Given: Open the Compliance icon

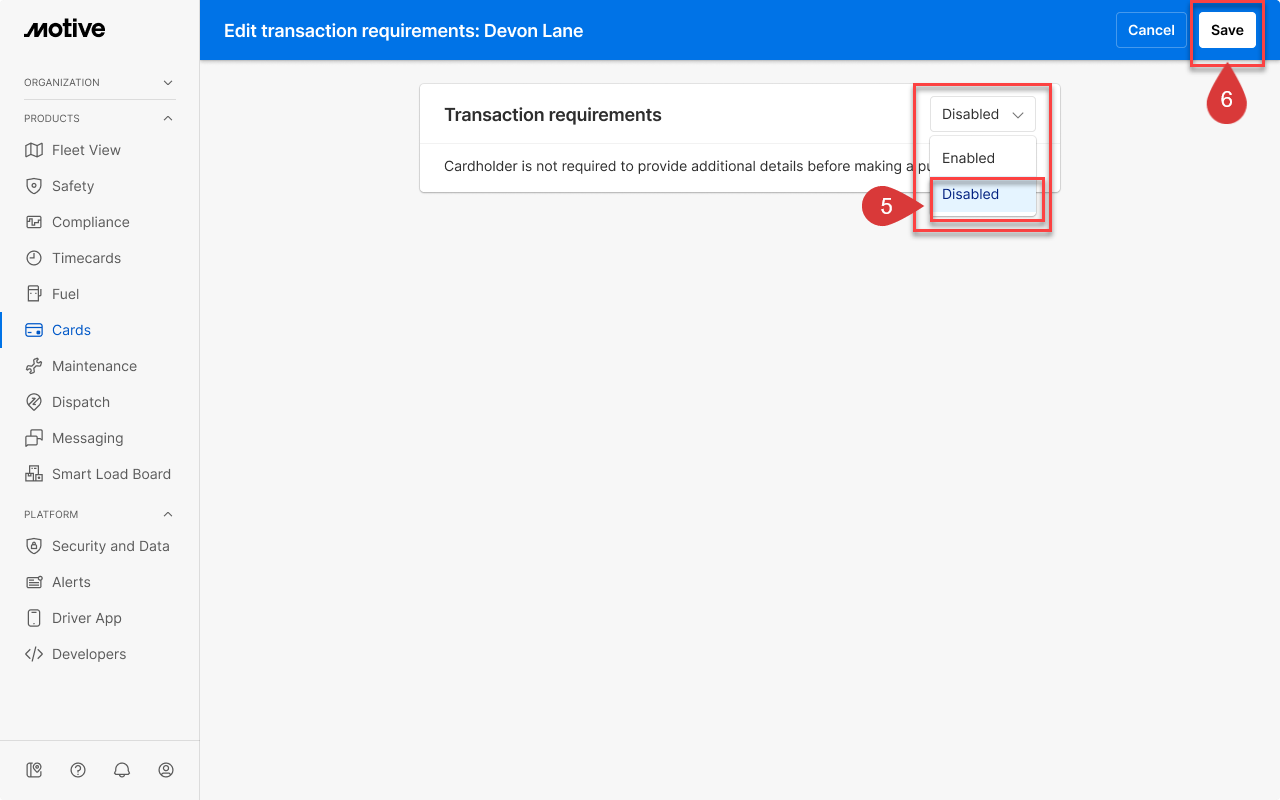Looking at the screenshot, I should click(x=34, y=222).
